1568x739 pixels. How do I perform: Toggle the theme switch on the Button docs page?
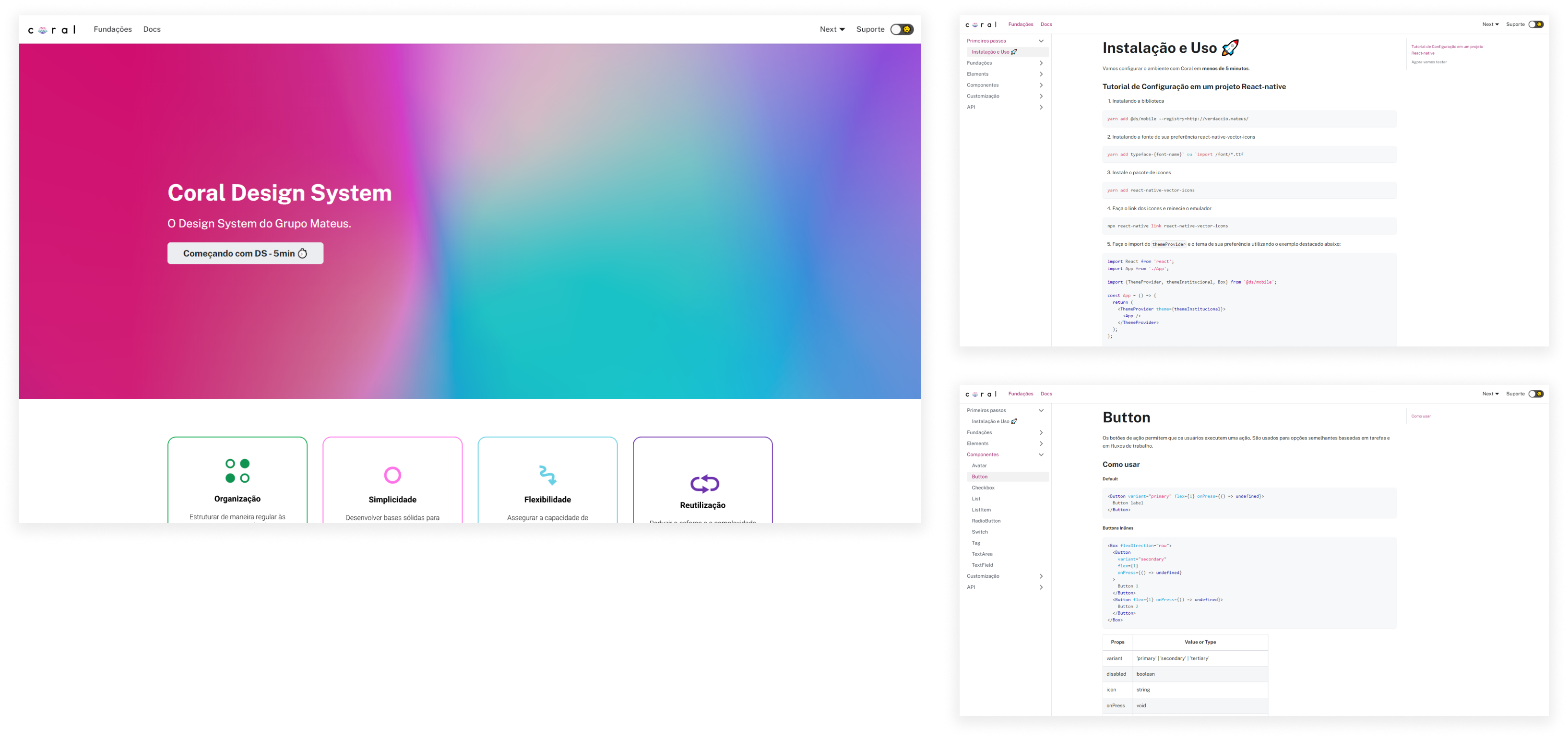point(1536,394)
